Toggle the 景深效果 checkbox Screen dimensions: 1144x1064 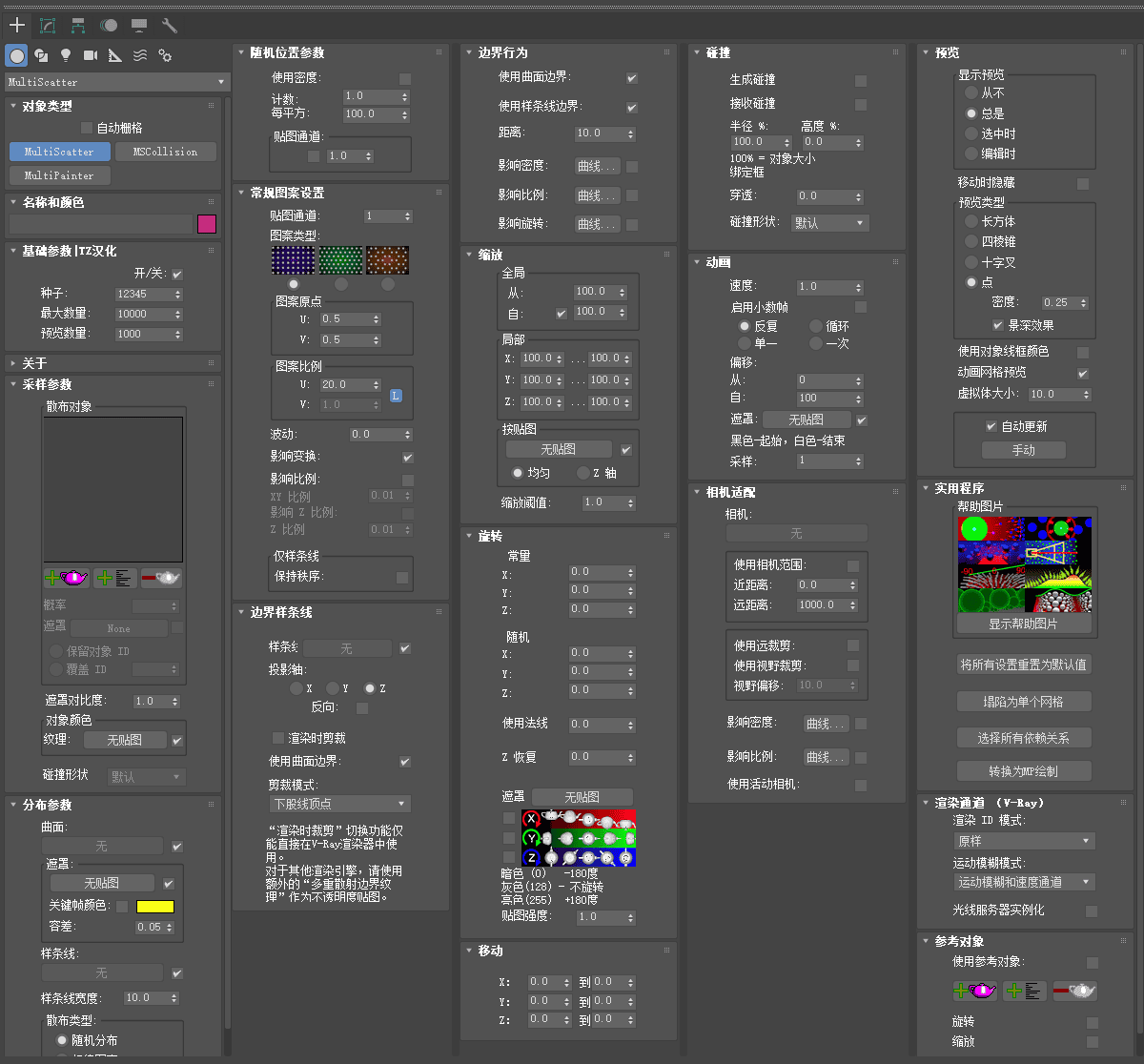click(998, 325)
